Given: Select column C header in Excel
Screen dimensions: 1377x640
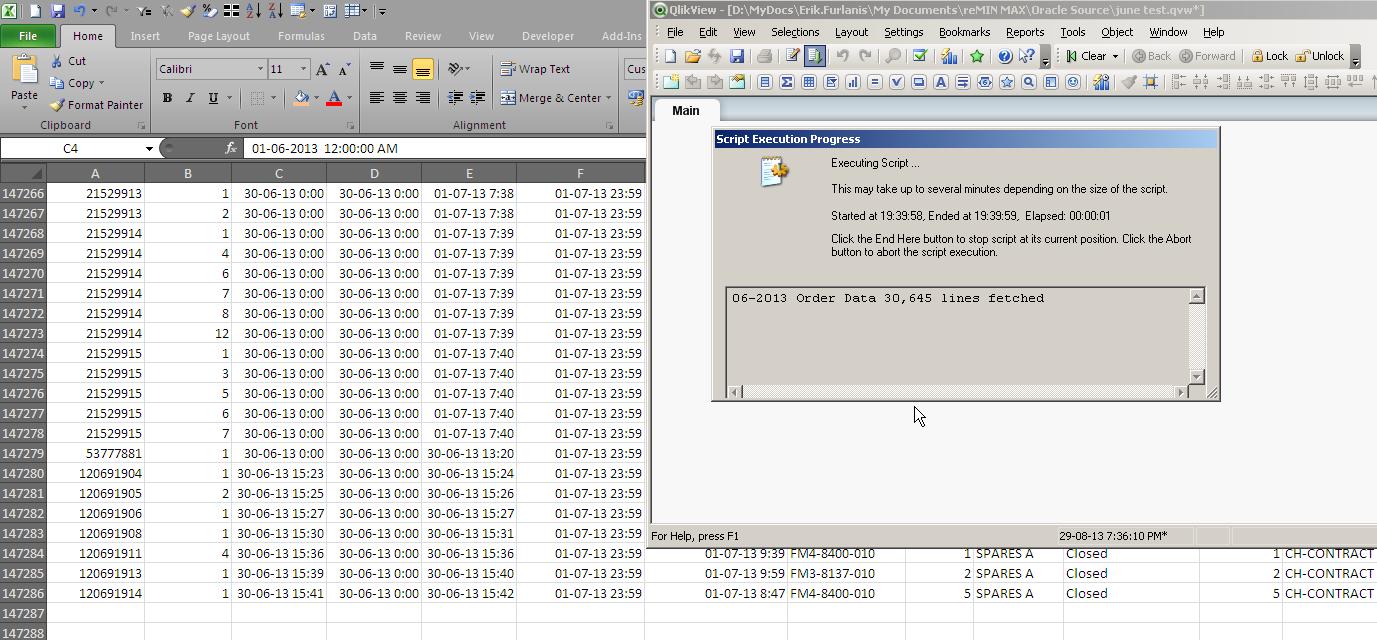Looking at the screenshot, I should (279, 174).
